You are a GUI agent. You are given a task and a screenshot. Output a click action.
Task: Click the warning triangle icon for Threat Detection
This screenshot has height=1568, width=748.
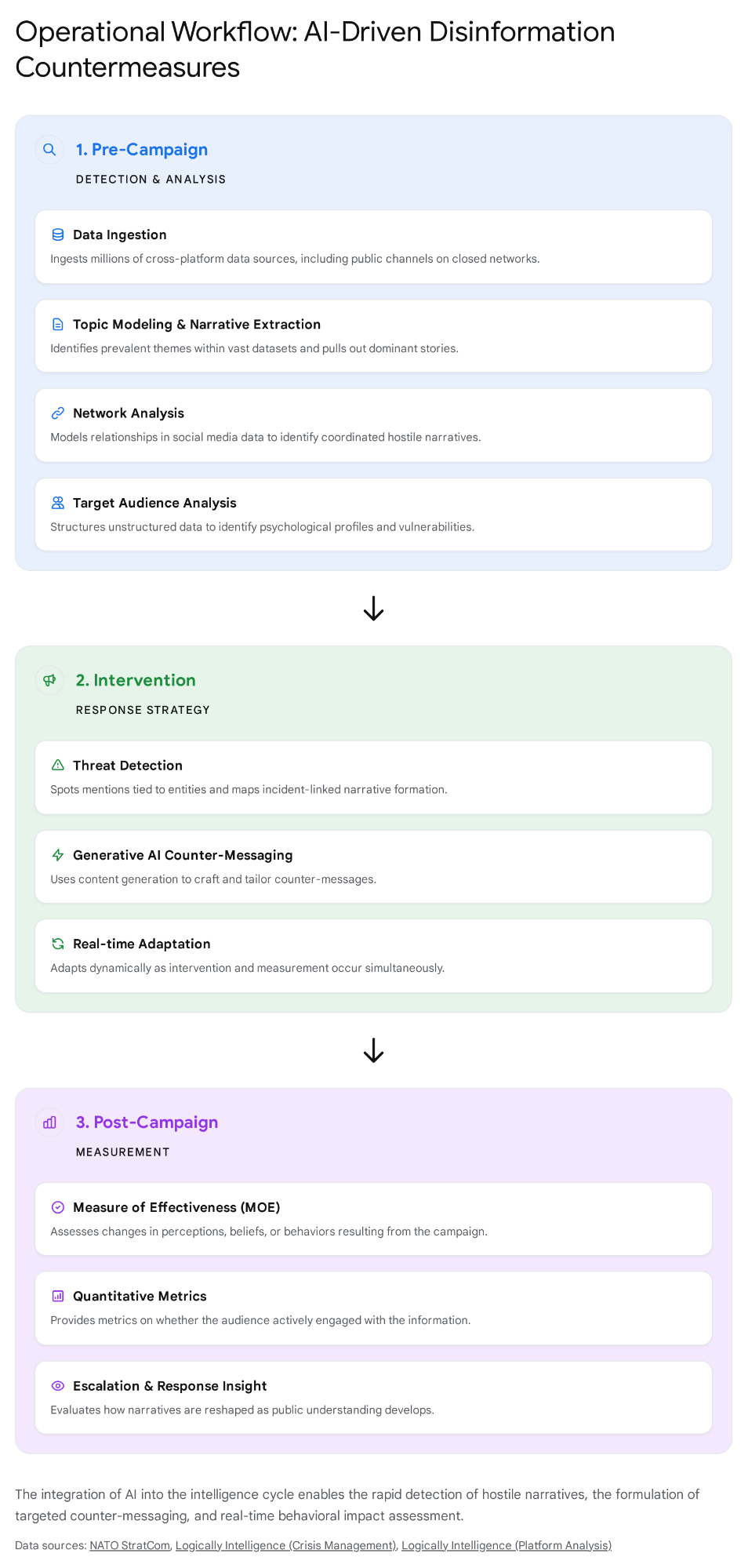click(58, 765)
